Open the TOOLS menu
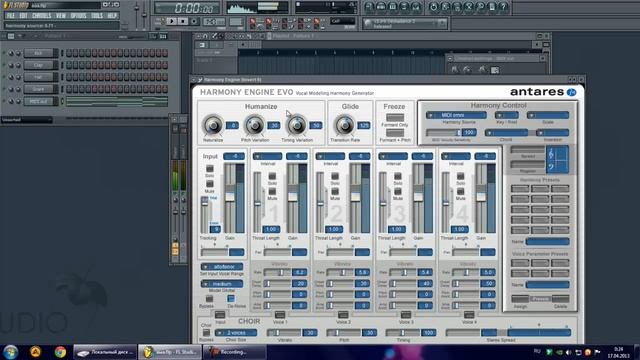640x360 pixels. (97, 16)
